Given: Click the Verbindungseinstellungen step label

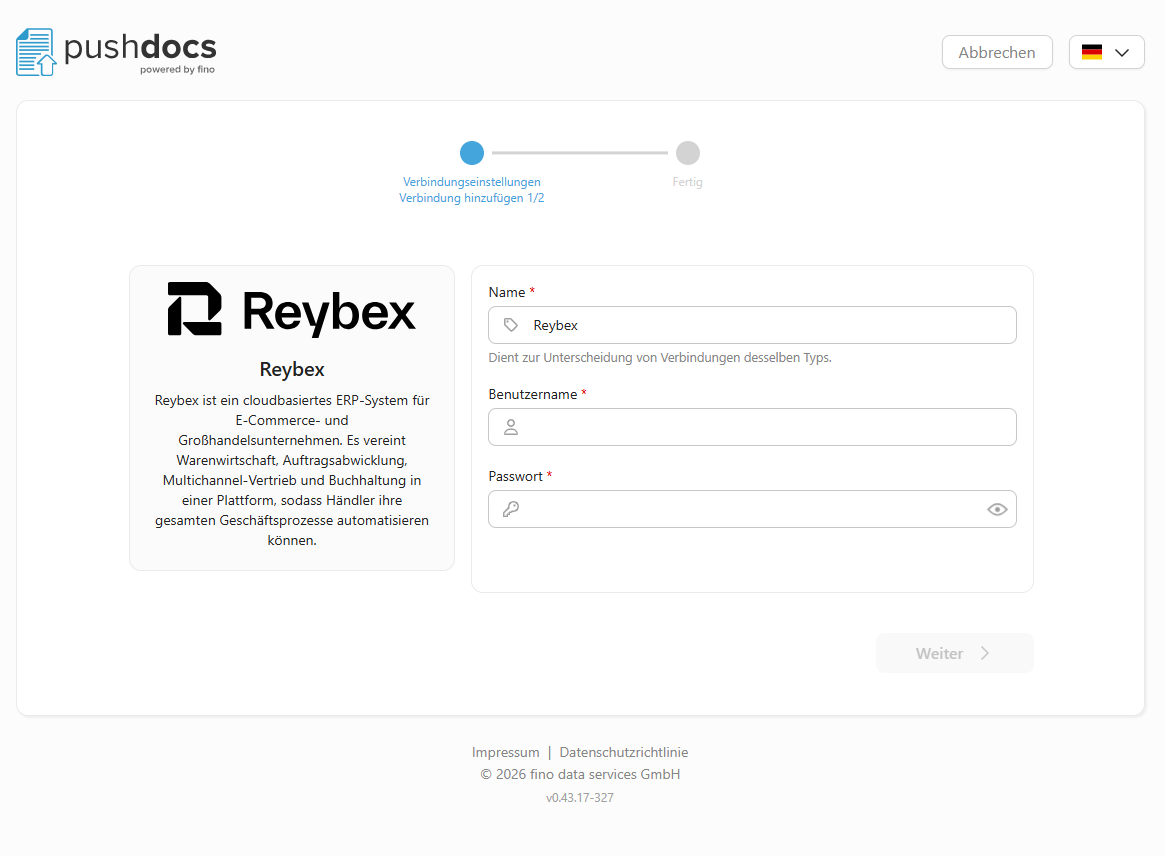Looking at the screenshot, I should [472, 181].
